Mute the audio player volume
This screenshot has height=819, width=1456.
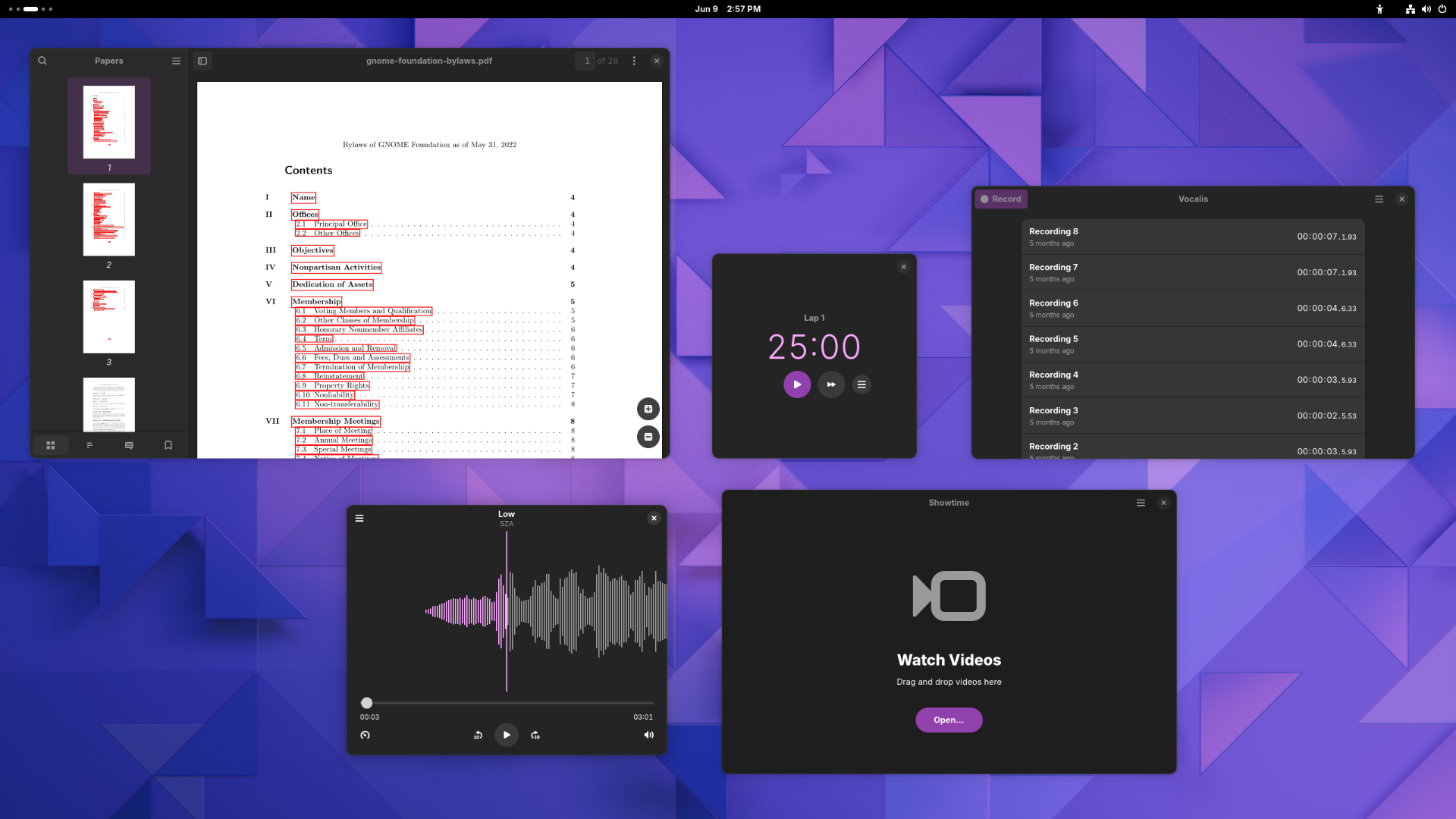[x=648, y=735]
